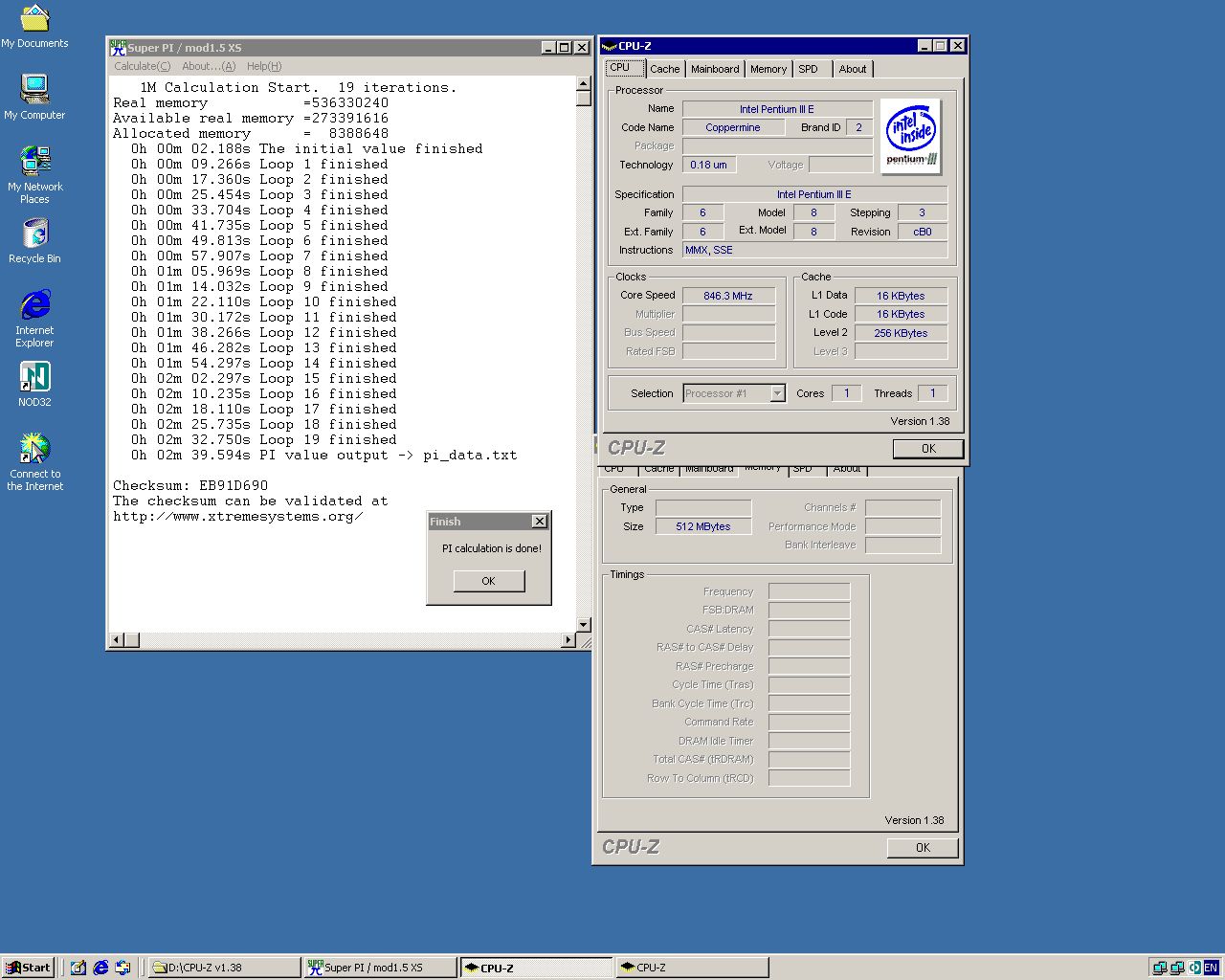Screen dimensions: 1225x980
Task: Switch to Super PI taskbar button
Action: [381, 968]
